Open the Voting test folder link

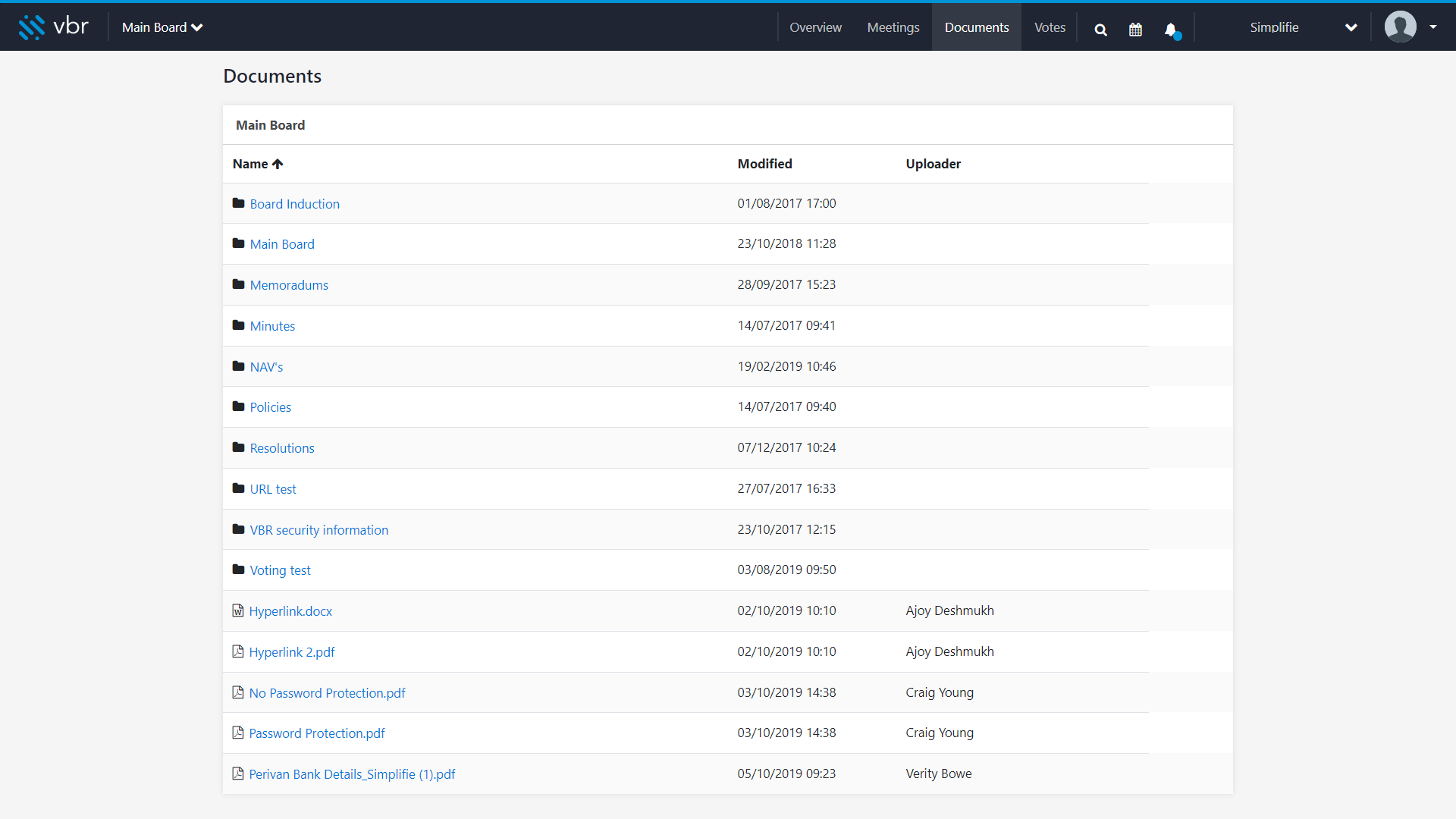280,570
